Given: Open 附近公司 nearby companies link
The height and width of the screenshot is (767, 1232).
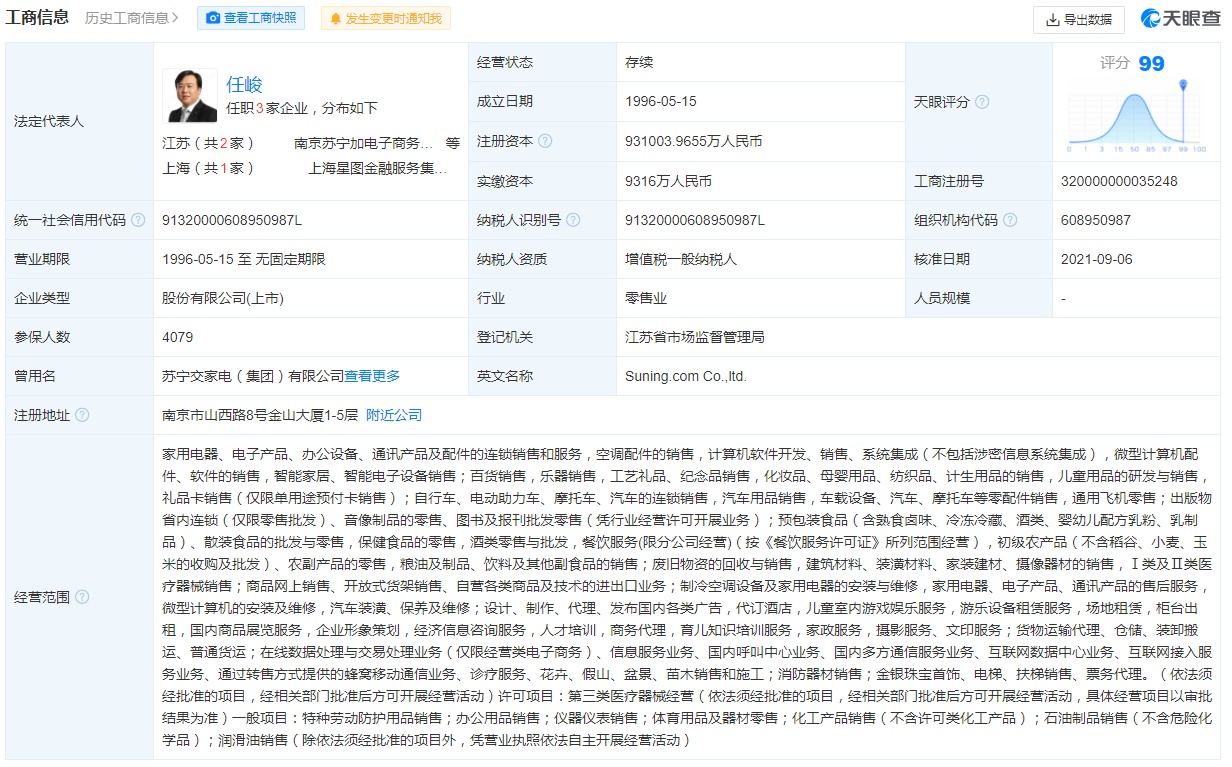Looking at the screenshot, I should pyautogui.click(x=394, y=415).
